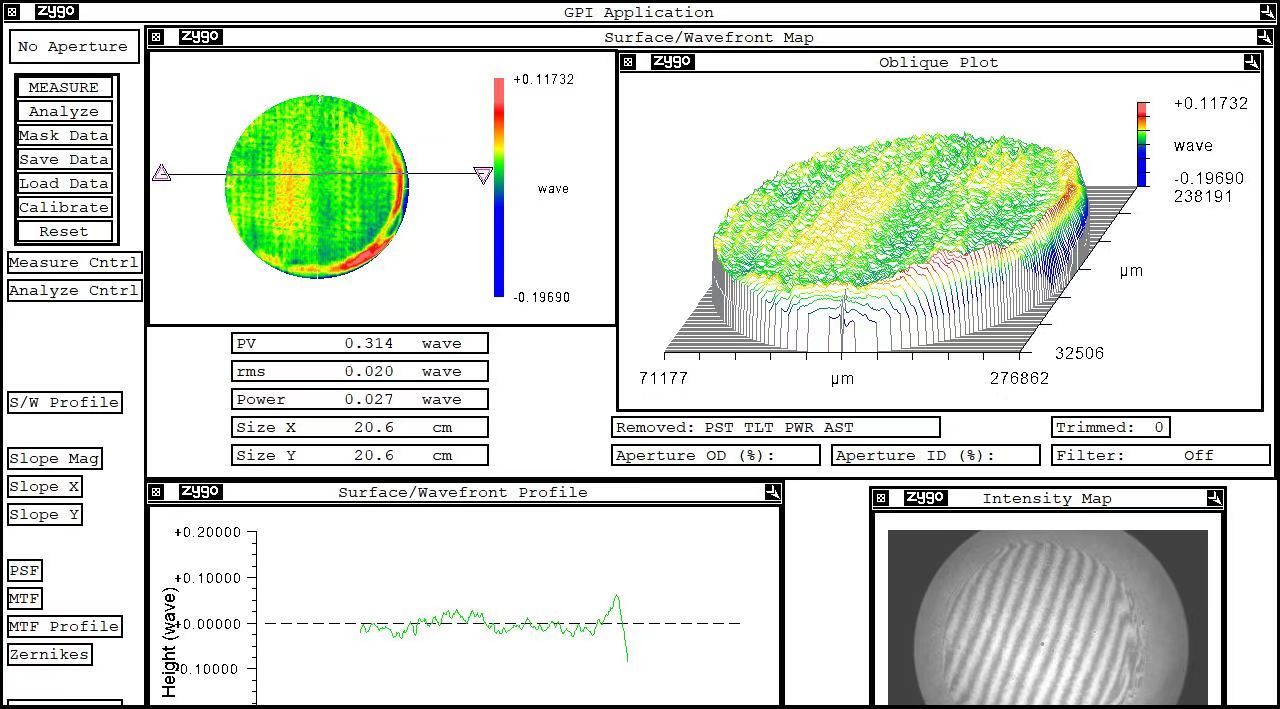Toggle the No Aperture control
The height and width of the screenshot is (709, 1280).
tap(73, 47)
